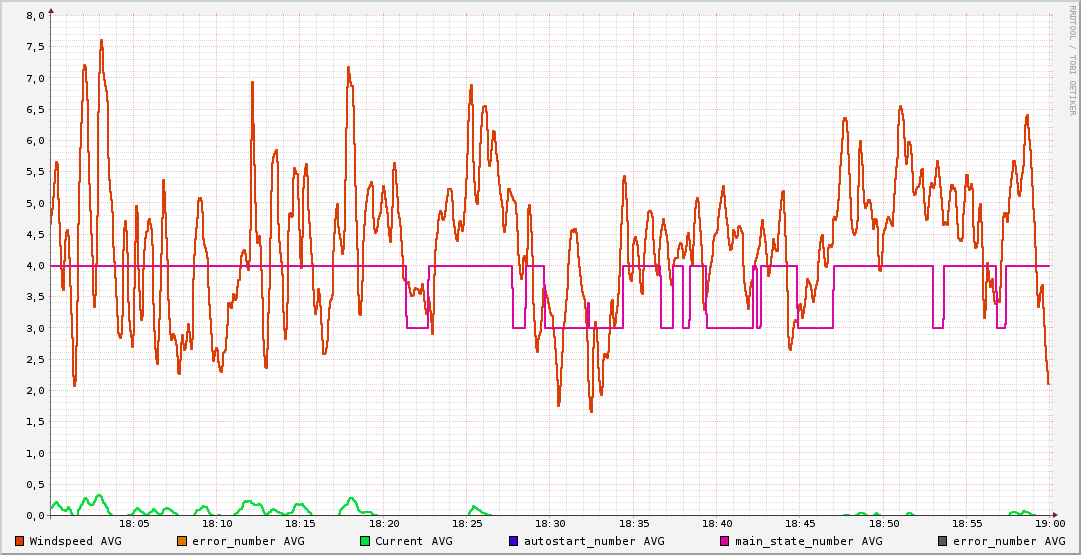Click the 0,0 value on the y-axis

(35, 516)
